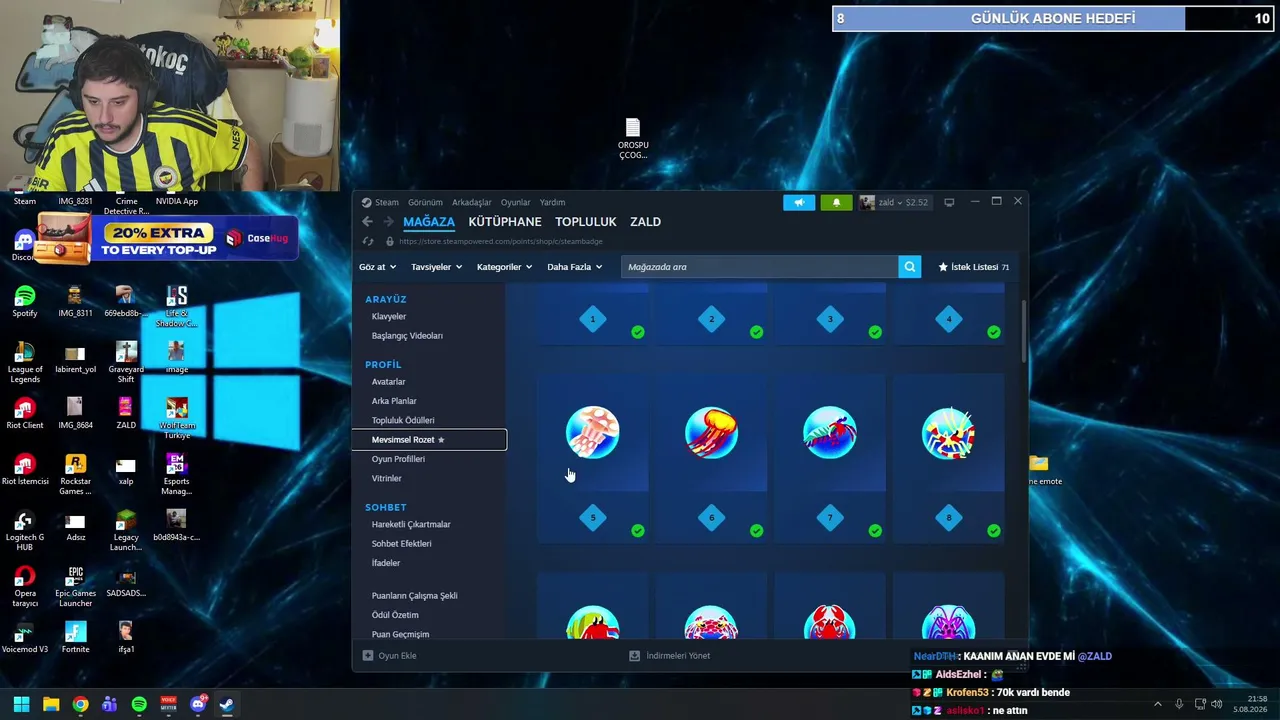Open Chrome from the taskbar
This screenshot has height=720, width=1280.
click(x=80, y=704)
